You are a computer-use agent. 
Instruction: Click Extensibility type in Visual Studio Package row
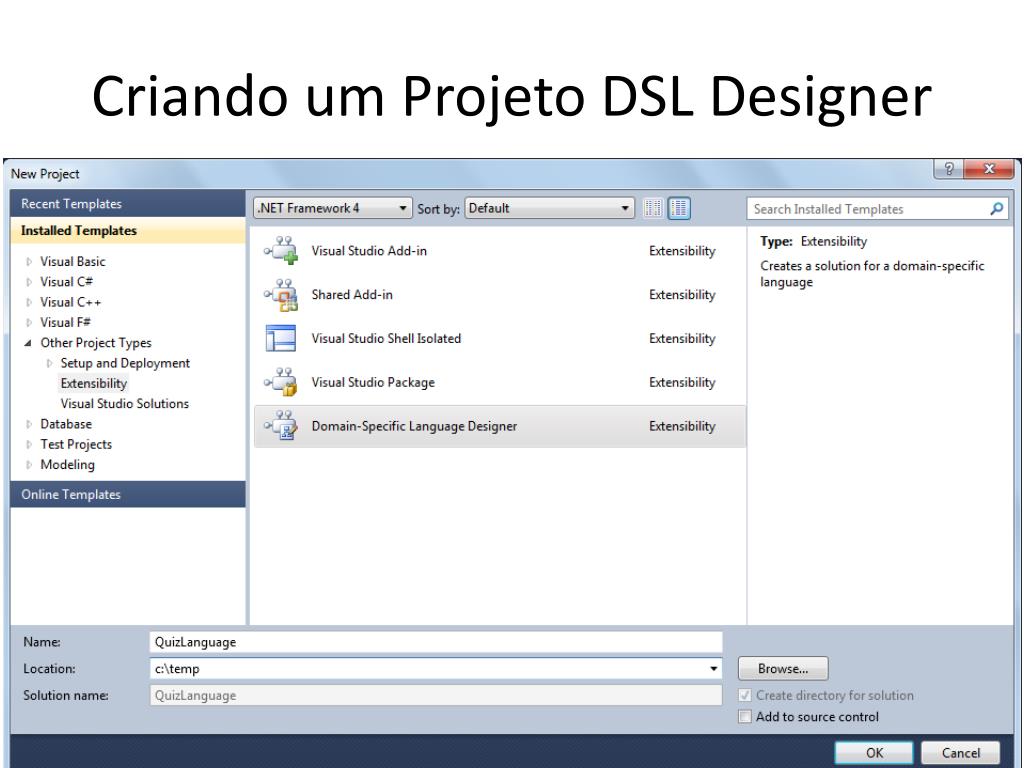[x=682, y=382]
